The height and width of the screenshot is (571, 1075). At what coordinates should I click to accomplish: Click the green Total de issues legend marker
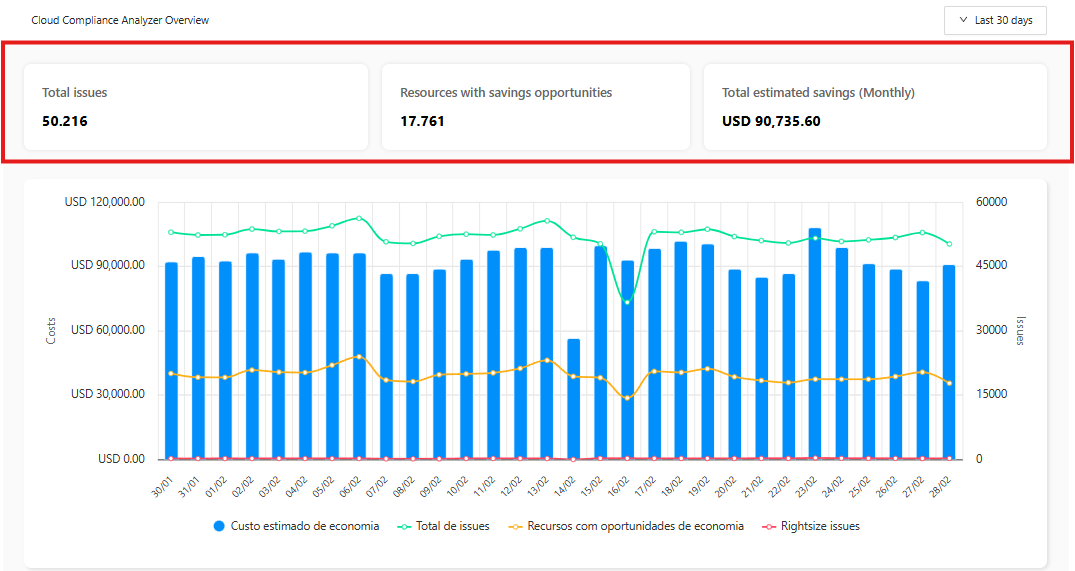[x=402, y=526]
